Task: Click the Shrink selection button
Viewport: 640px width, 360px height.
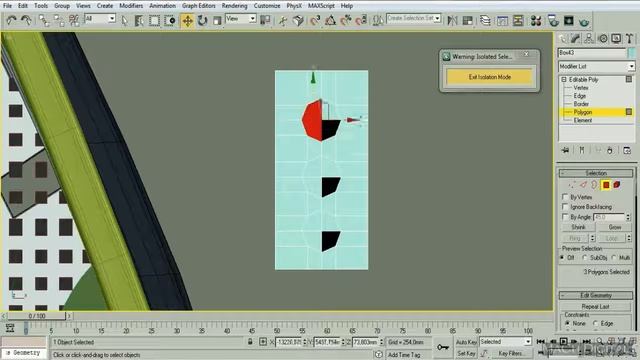Action: tap(578, 227)
